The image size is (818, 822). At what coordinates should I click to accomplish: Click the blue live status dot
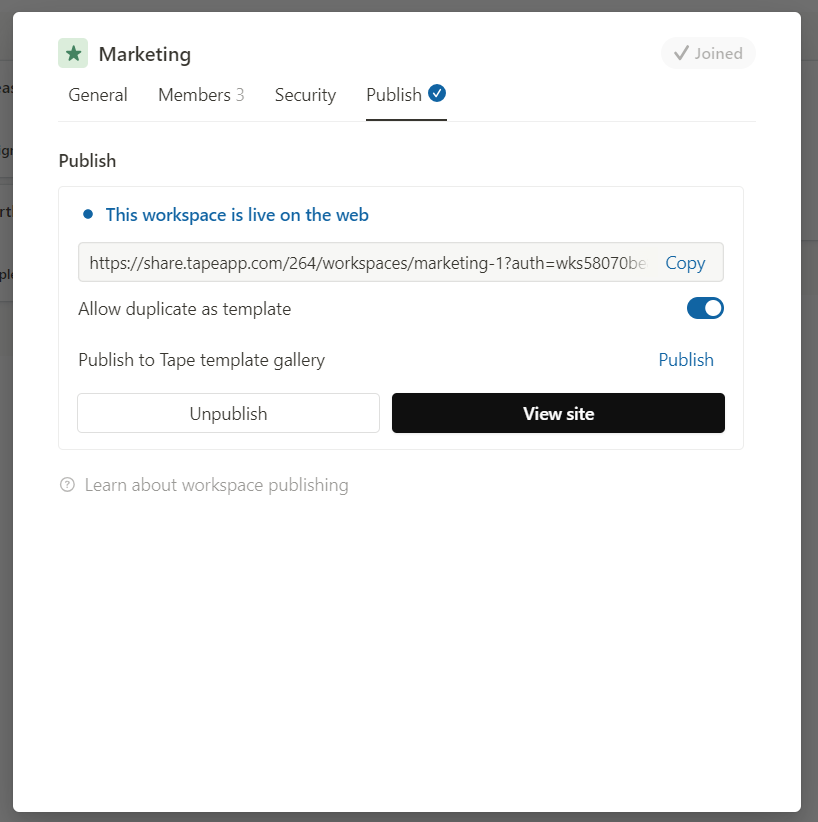(x=88, y=214)
